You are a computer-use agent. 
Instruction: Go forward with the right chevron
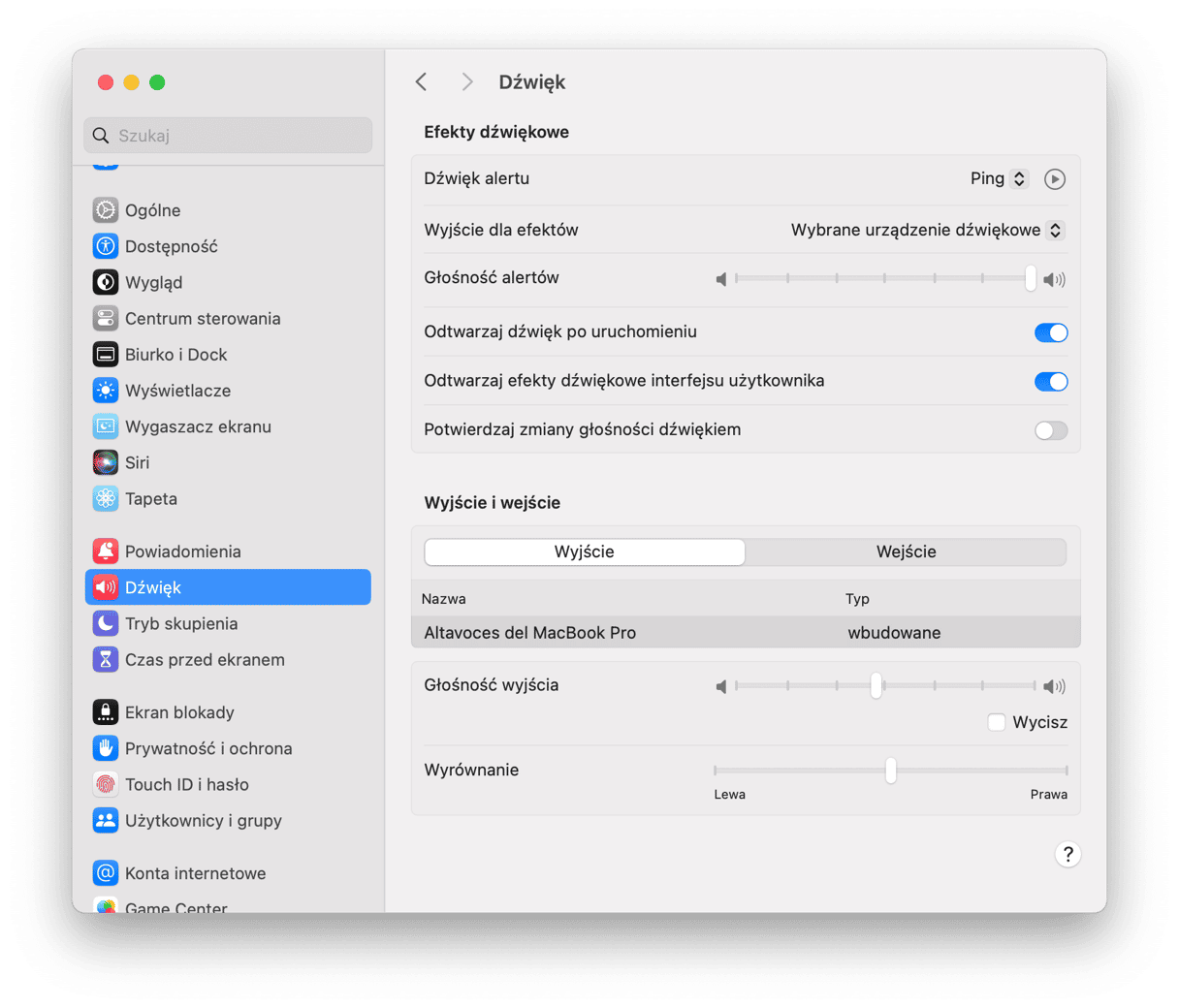pos(467,82)
